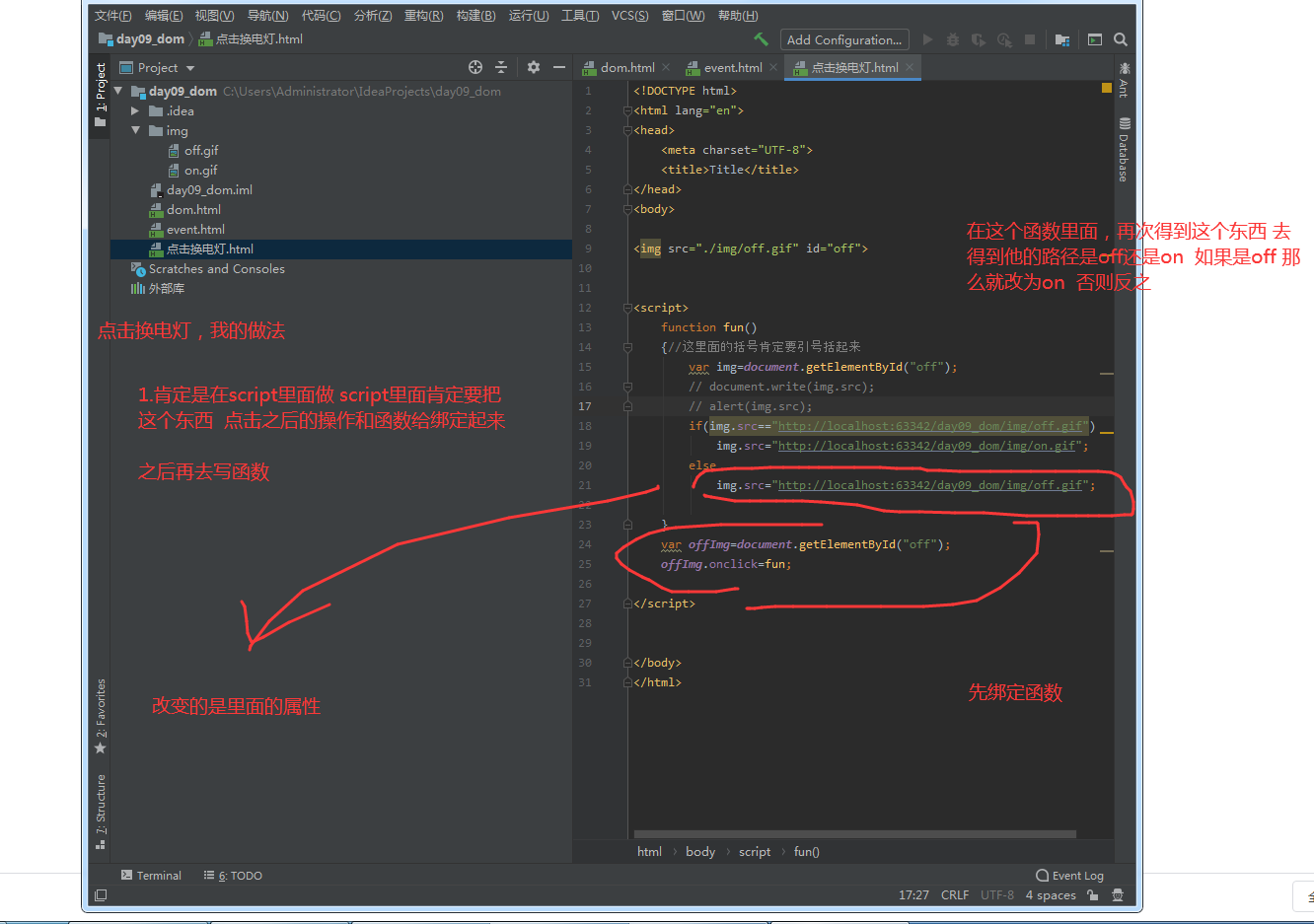
Task: Fold the function body on line 14
Action: tap(627, 347)
